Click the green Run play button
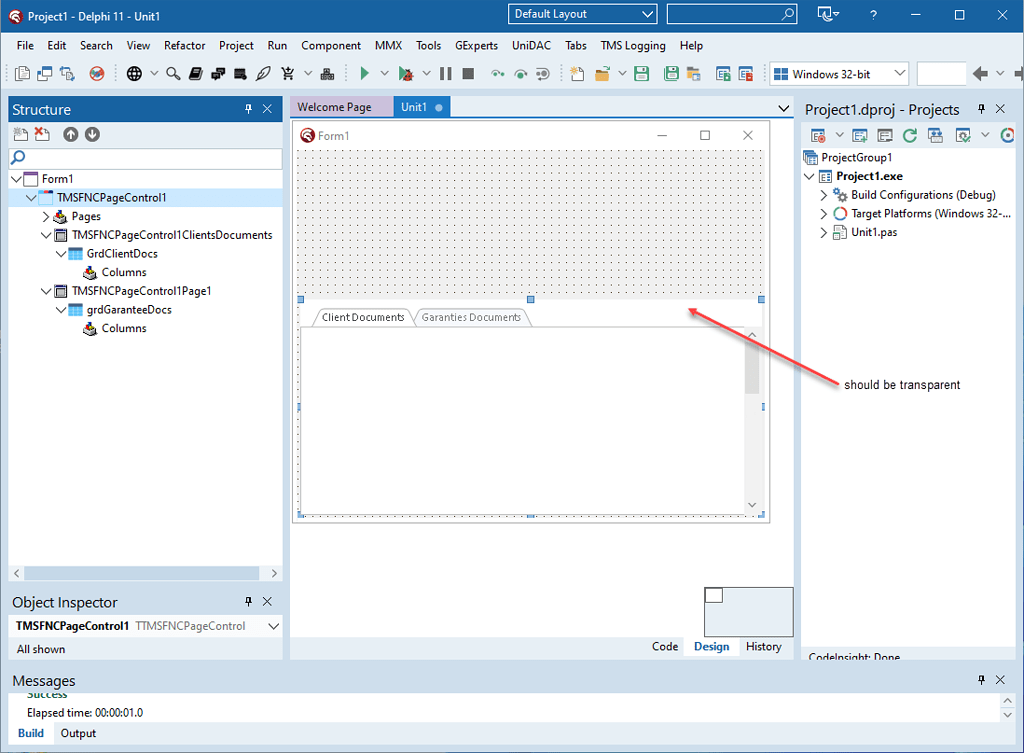Viewport: 1024px width, 753px height. coord(364,74)
